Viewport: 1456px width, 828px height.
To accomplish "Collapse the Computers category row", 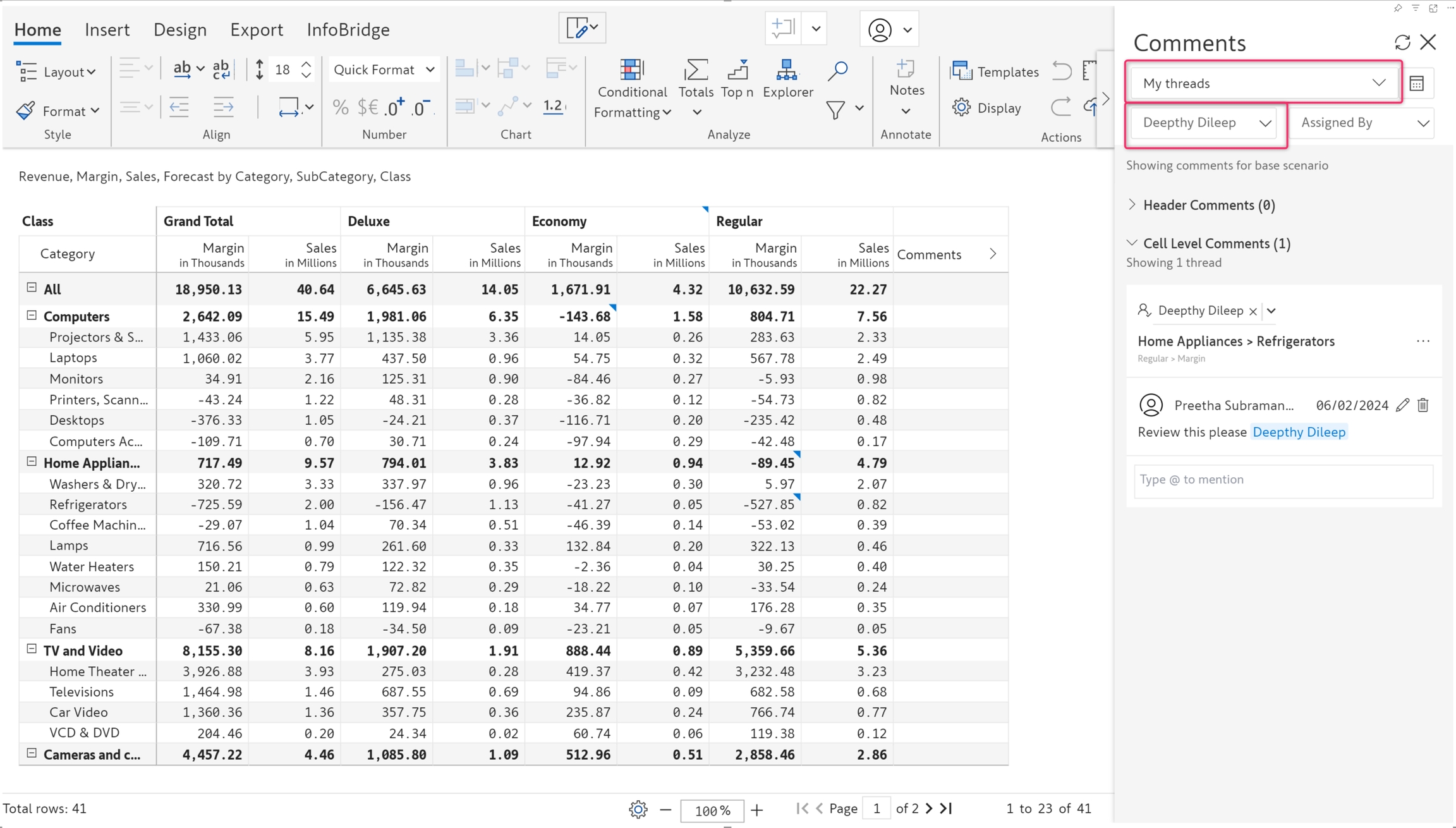I will coord(32,315).
